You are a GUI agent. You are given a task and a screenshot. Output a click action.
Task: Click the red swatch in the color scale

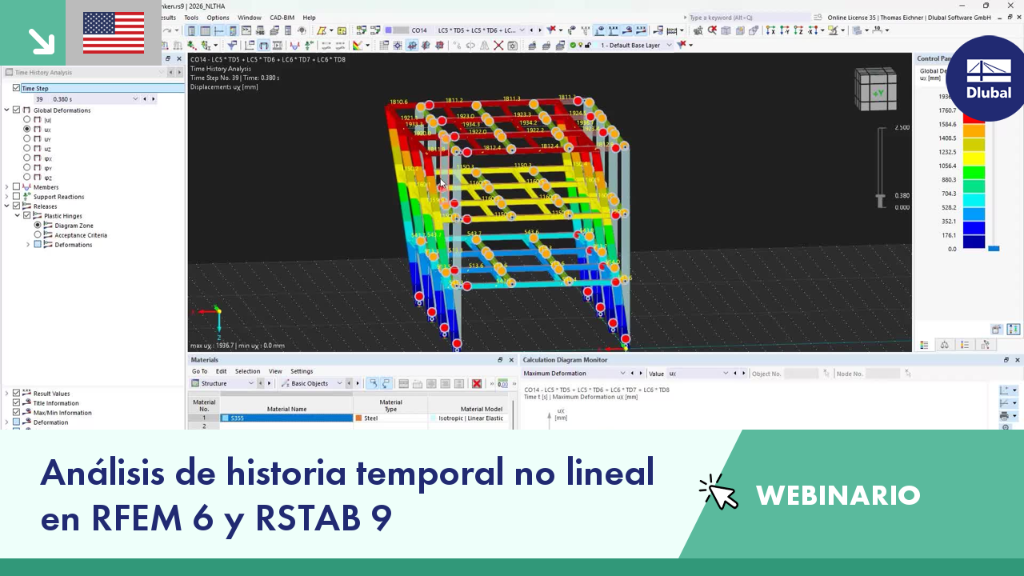pyautogui.click(x=973, y=116)
